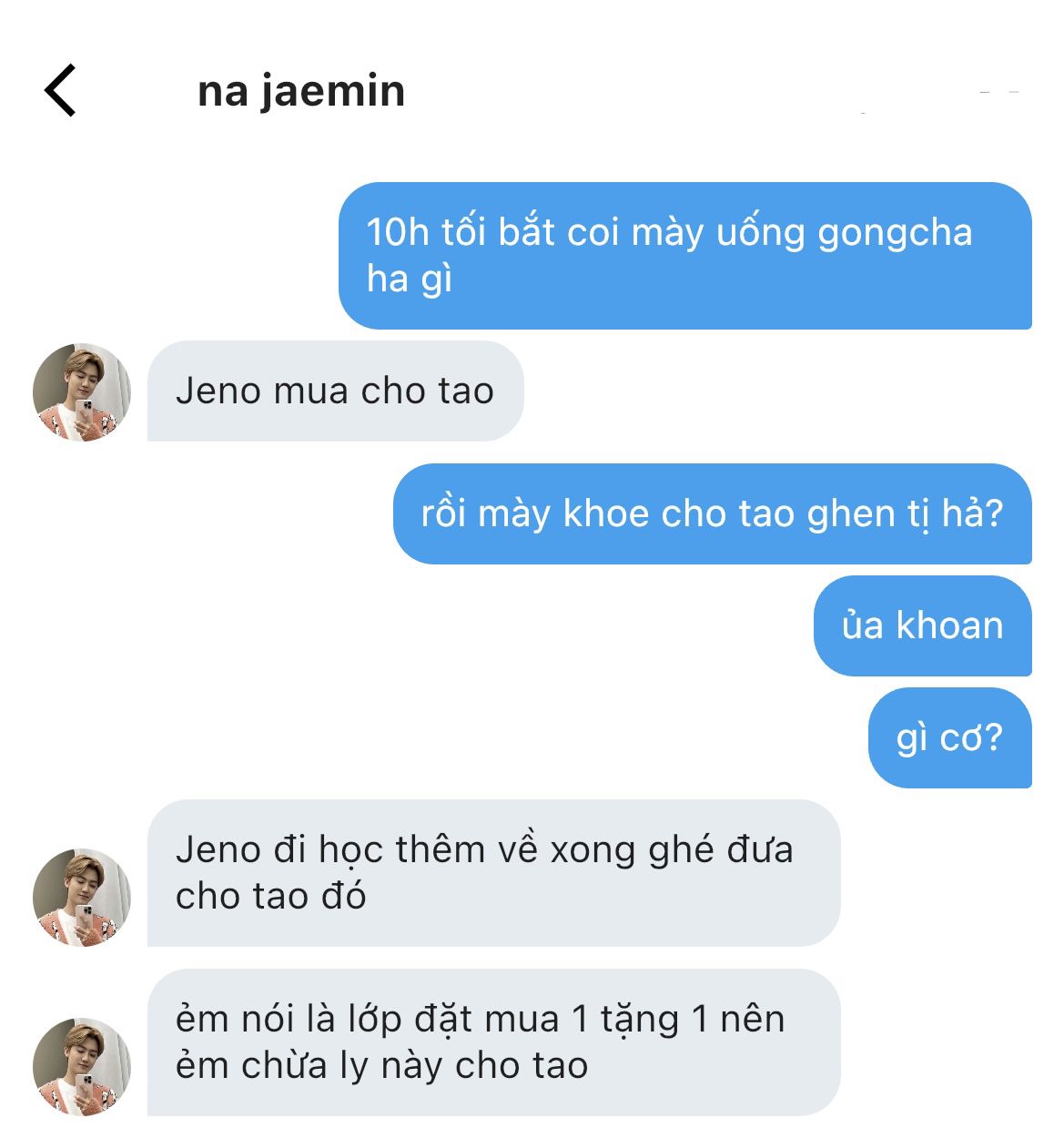This screenshot has height=1128, width=1064.
Task: Select the '10h tối bắt coi mày' message
Action: [685, 256]
